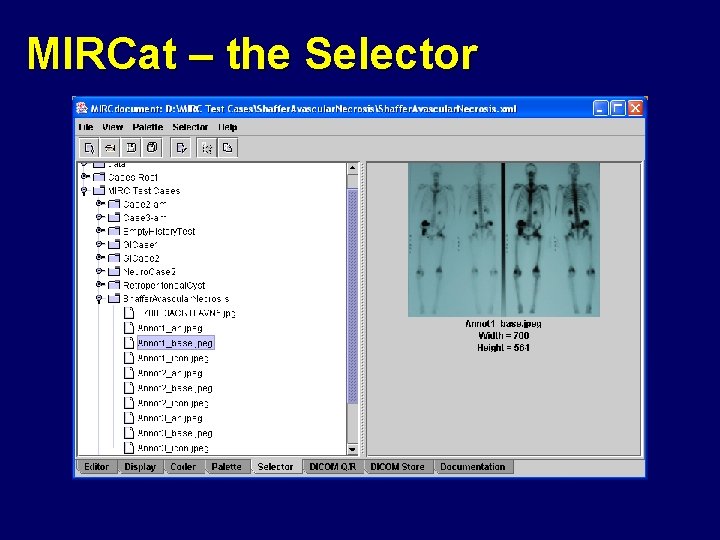
Task: Expand the RetroperitonealCyst folder node
Action: [x=100, y=285]
